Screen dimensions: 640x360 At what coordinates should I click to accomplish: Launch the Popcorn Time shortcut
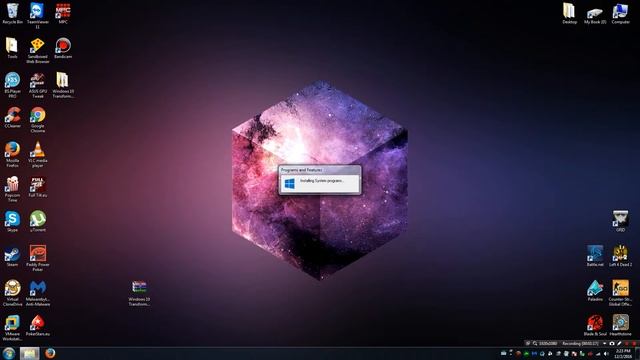(12, 189)
